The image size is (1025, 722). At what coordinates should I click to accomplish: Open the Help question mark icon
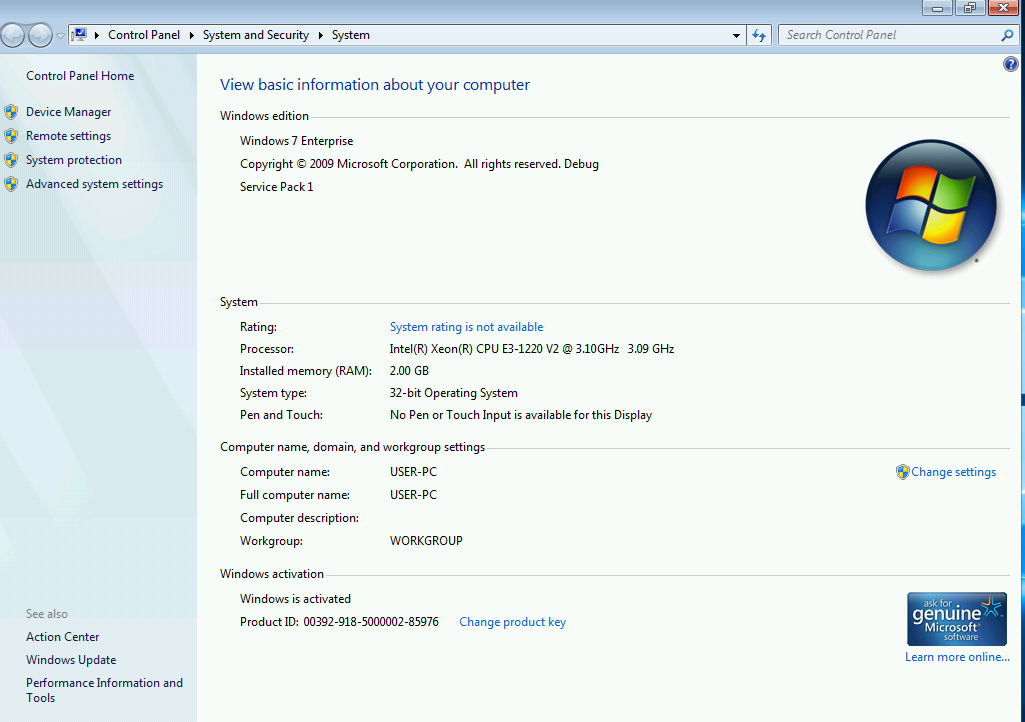pos(1011,64)
